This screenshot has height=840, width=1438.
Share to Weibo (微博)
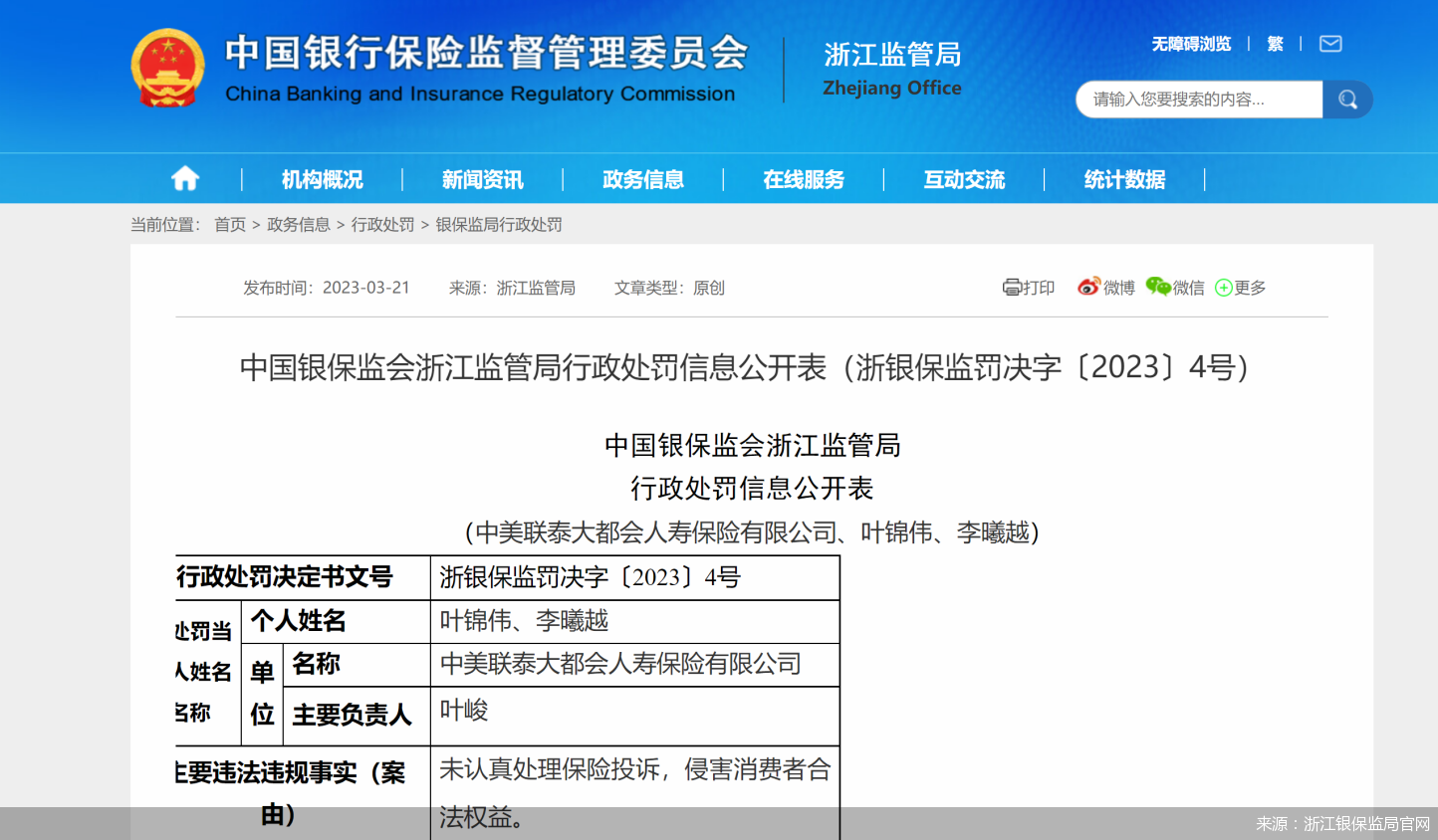pyautogui.click(x=1106, y=288)
